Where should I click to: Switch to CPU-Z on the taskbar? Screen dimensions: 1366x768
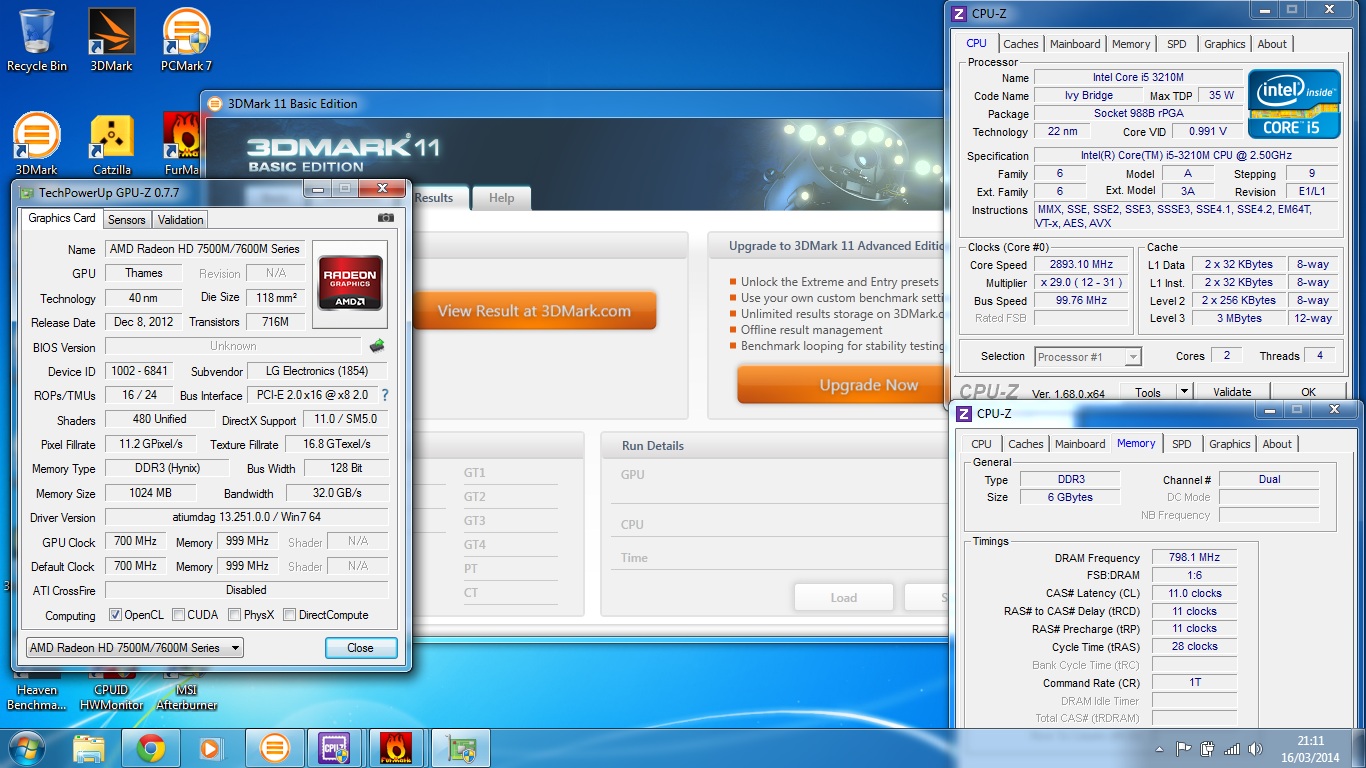tap(334, 747)
